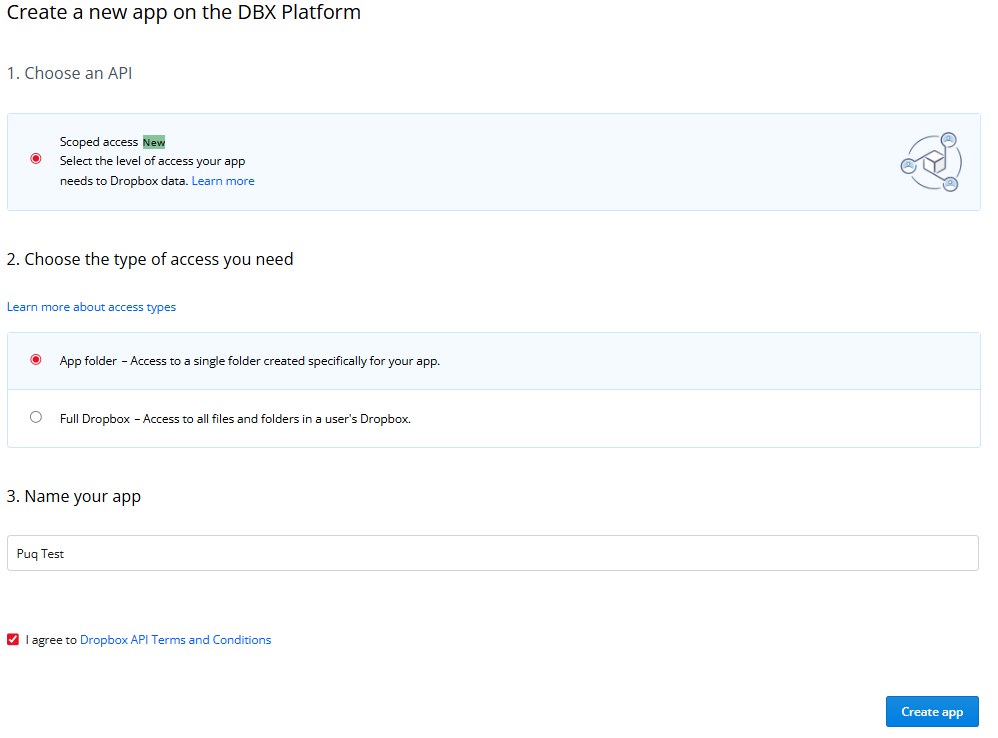Open the Dropbox API Terms and Conditions
This screenshot has width=998, height=738.
(x=175, y=639)
